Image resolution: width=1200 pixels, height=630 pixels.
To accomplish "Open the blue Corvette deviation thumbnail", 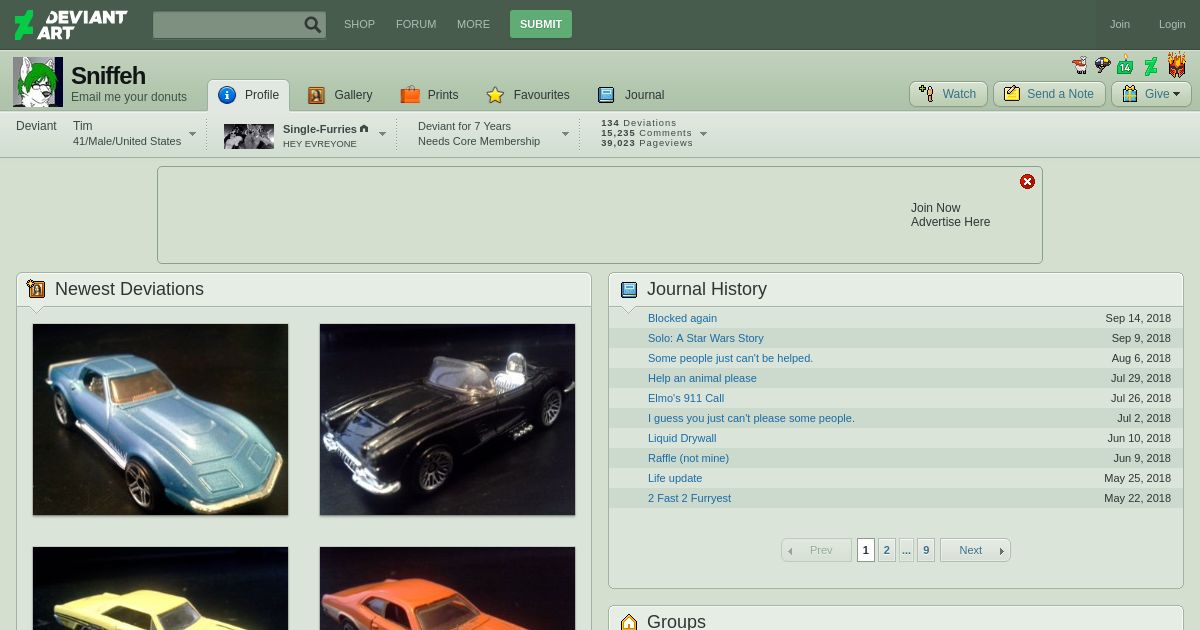I will coord(160,419).
